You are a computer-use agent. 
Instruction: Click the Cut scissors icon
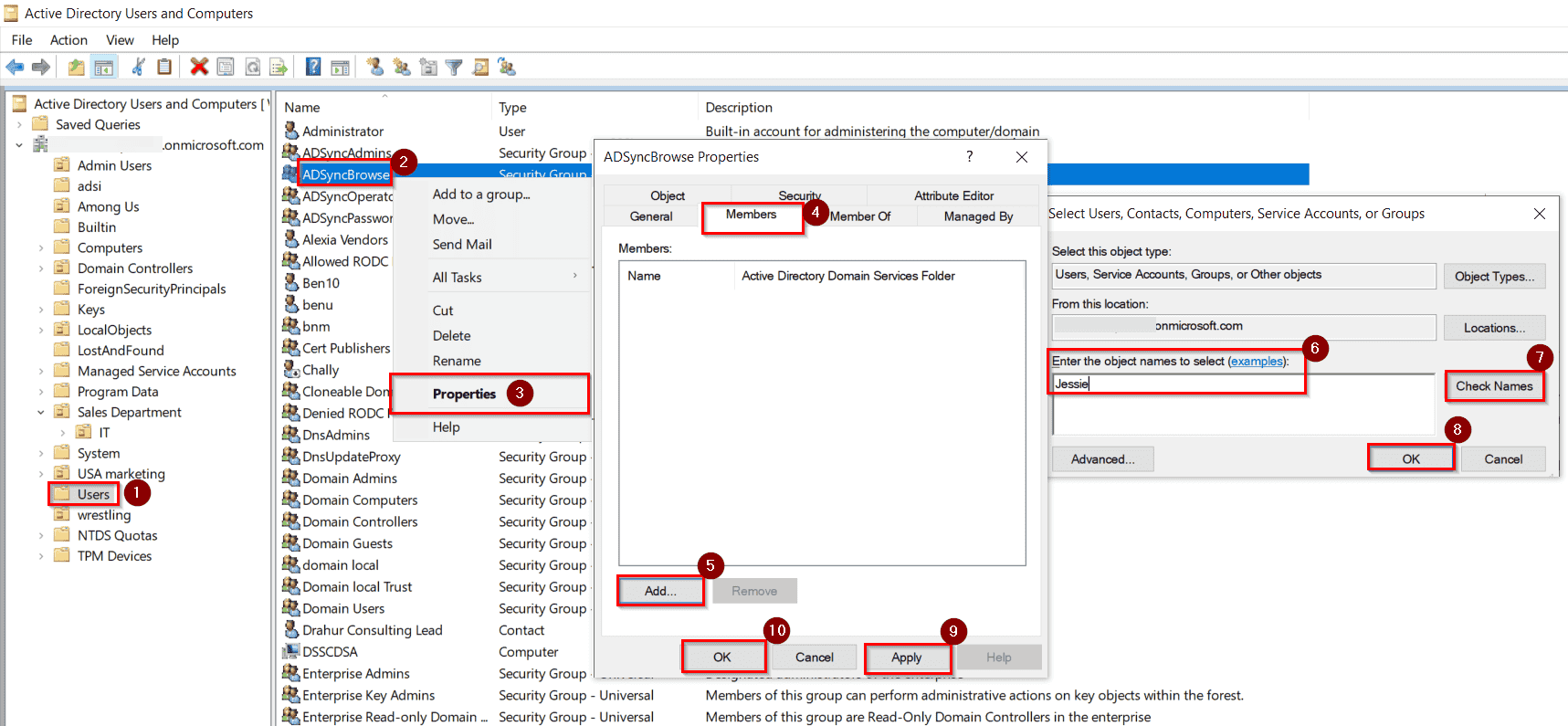pyautogui.click(x=139, y=67)
